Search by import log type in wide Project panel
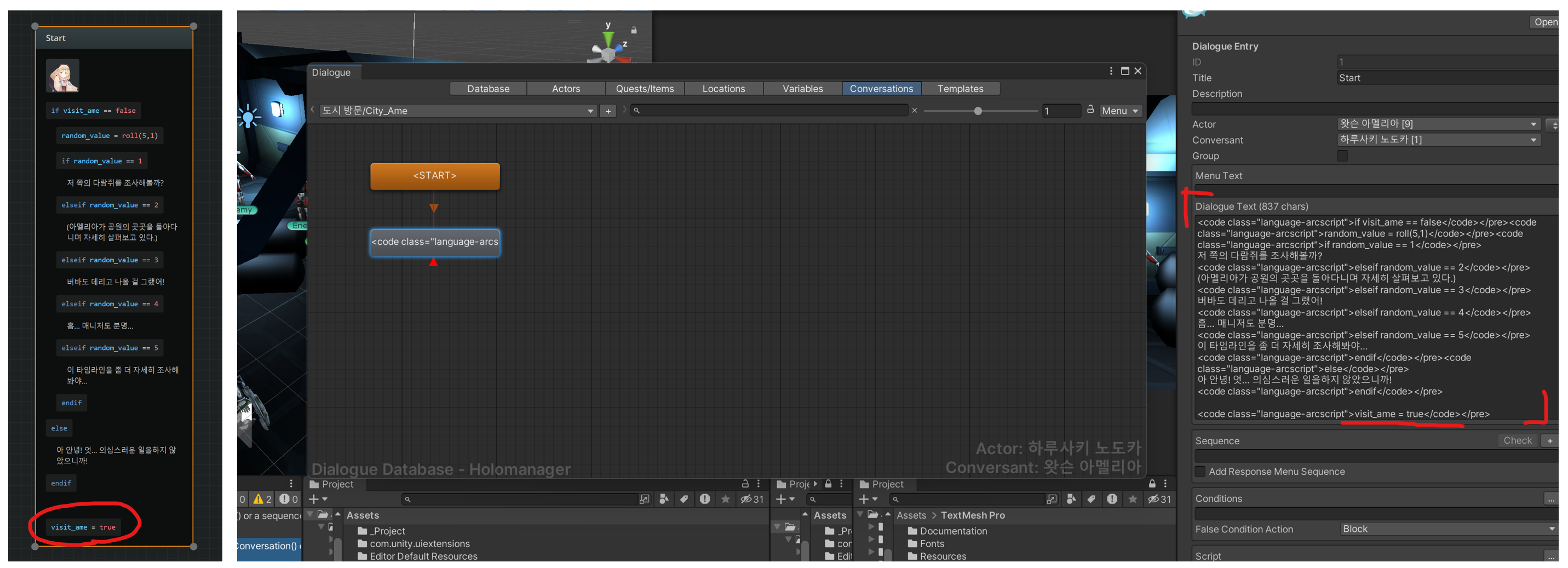Image resolution: width=1568 pixels, height=568 pixels. (x=705, y=500)
